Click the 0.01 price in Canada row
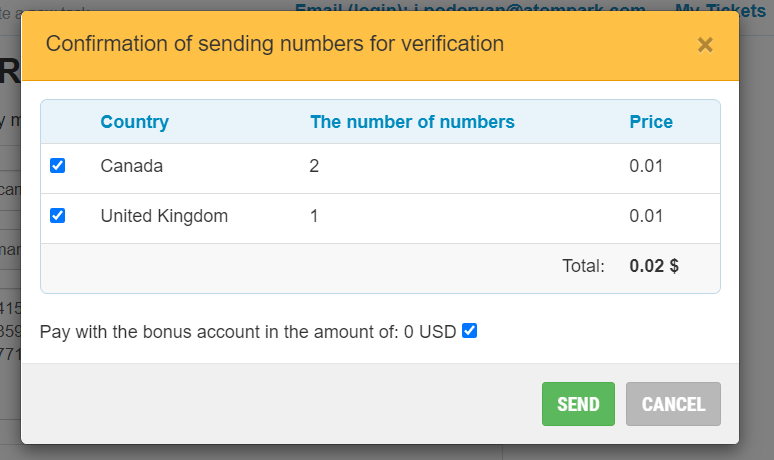This screenshot has width=774, height=460. click(646, 166)
